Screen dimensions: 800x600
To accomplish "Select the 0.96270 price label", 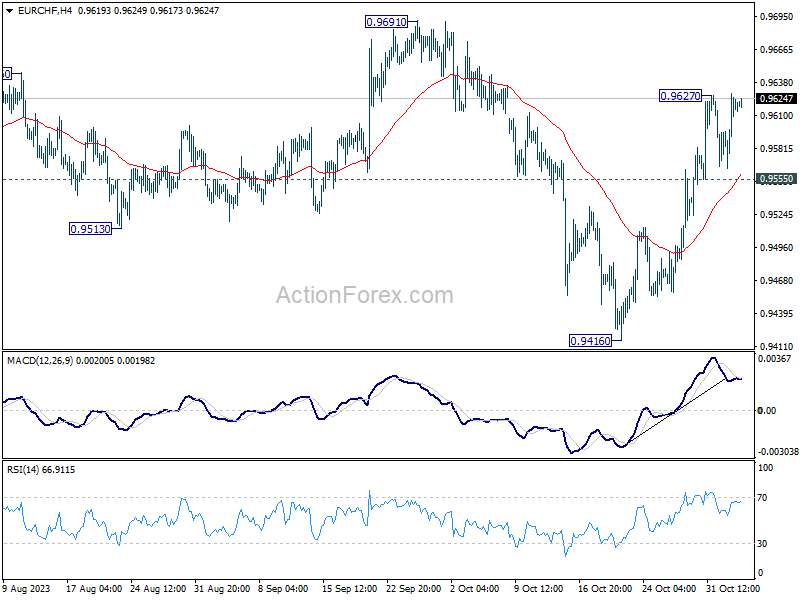I will tap(681, 96).
